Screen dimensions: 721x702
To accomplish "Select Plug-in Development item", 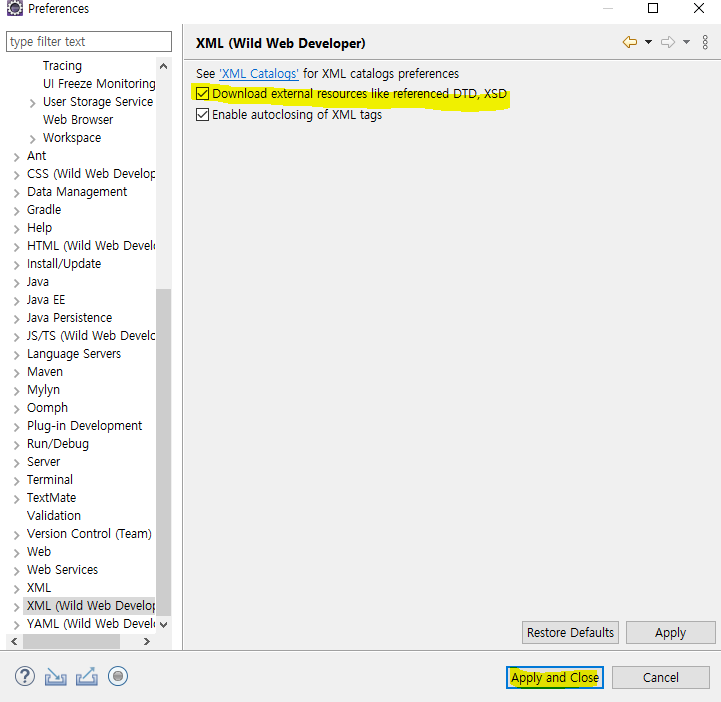I will point(84,426).
